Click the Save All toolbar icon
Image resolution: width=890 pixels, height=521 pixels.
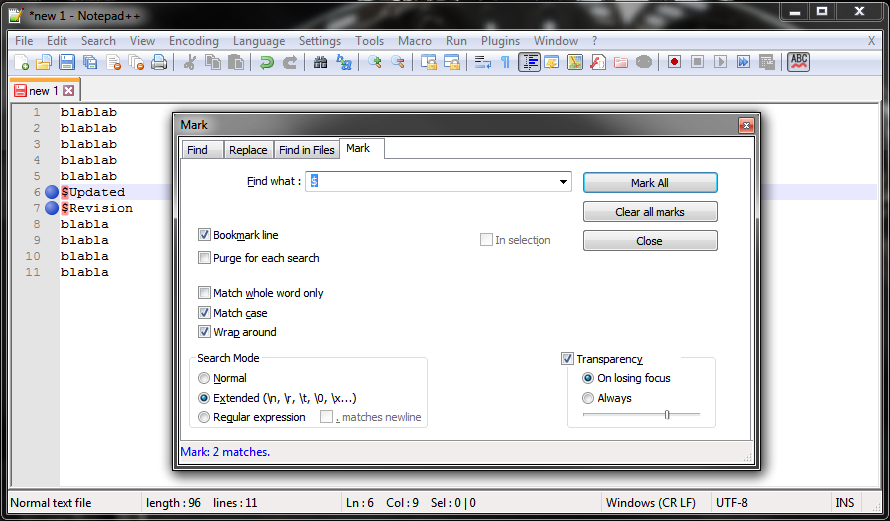90,62
